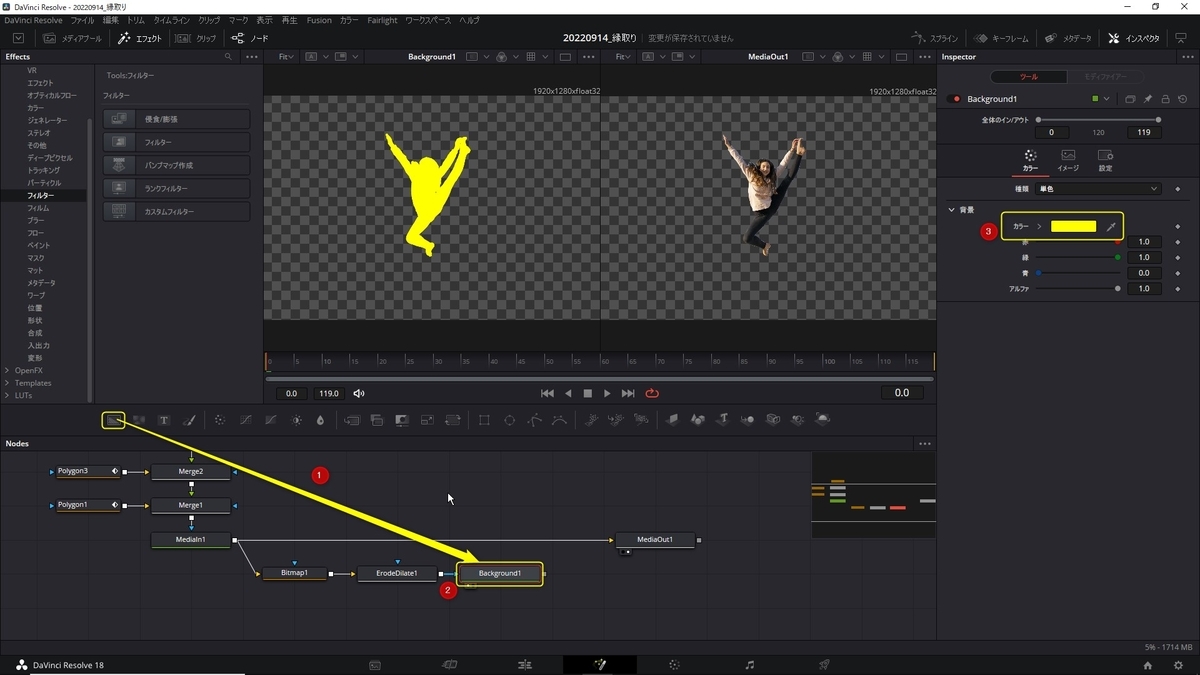The width and height of the screenshot is (1200, 675).
Task: Pick a color with the eyedropper icon
Action: pyautogui.click(x=1110, y=227)
